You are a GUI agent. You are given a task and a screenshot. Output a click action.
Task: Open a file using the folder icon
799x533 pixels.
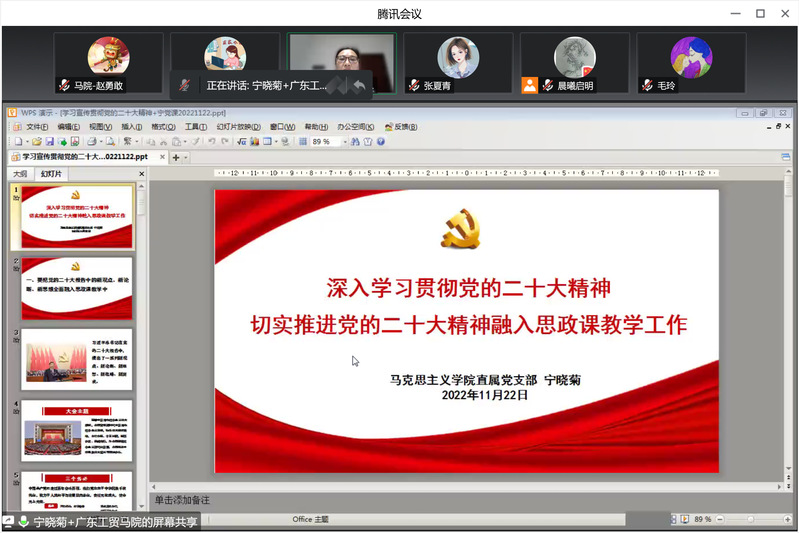[34, 142]
